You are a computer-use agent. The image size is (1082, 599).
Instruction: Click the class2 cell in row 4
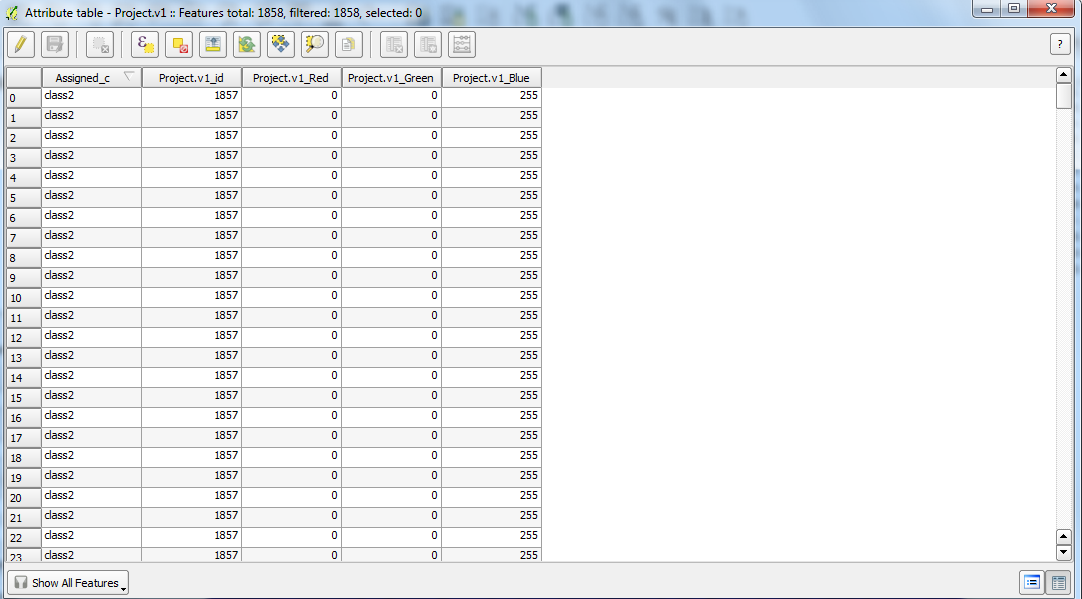coord(92,178)
